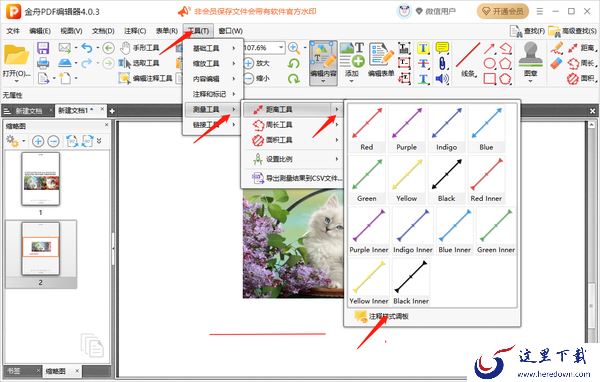Screen dimensions: 600x382
Task: Open the 视图(V) menu
Action: click(x=71, y=31)
